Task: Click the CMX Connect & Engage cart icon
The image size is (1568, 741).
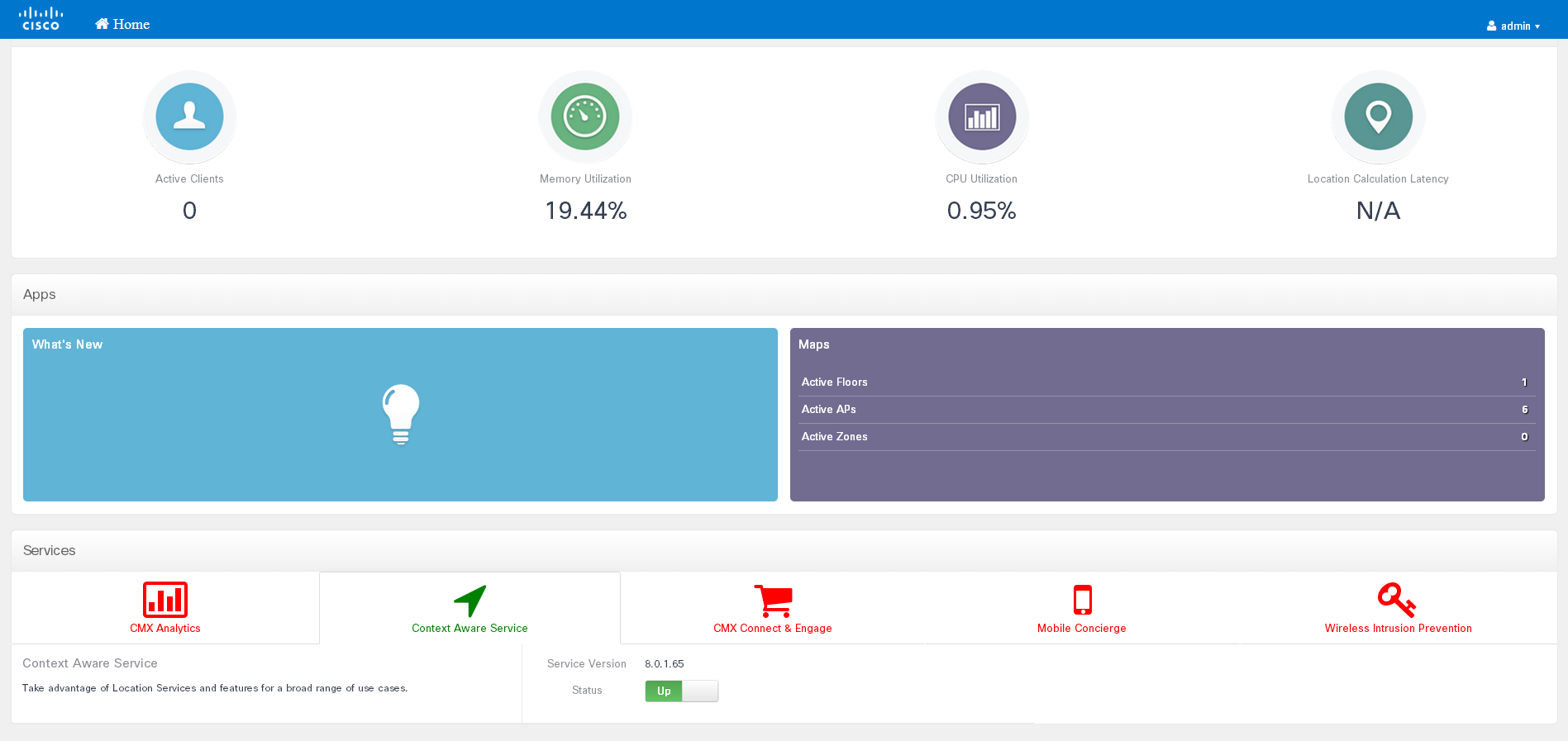Action: (x=773, y=601)
